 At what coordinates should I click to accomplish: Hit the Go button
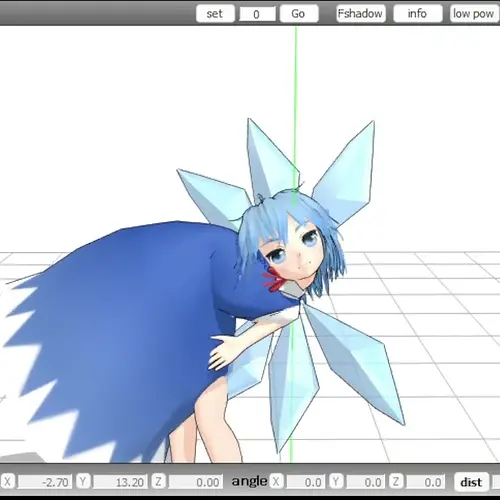coord(299,14)
